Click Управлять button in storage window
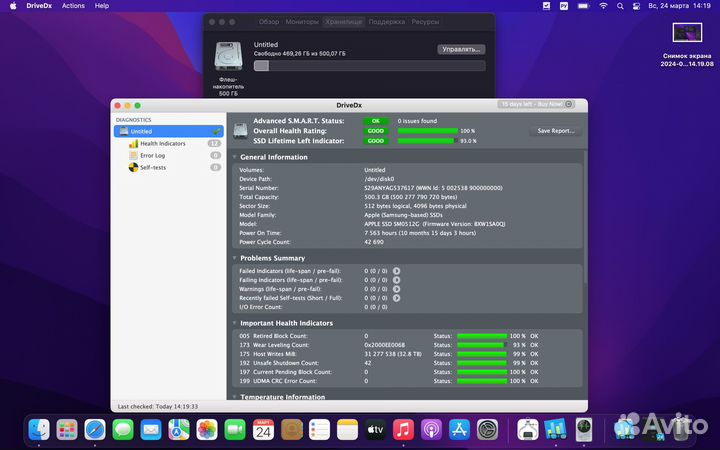 click(x=461, y=49)
